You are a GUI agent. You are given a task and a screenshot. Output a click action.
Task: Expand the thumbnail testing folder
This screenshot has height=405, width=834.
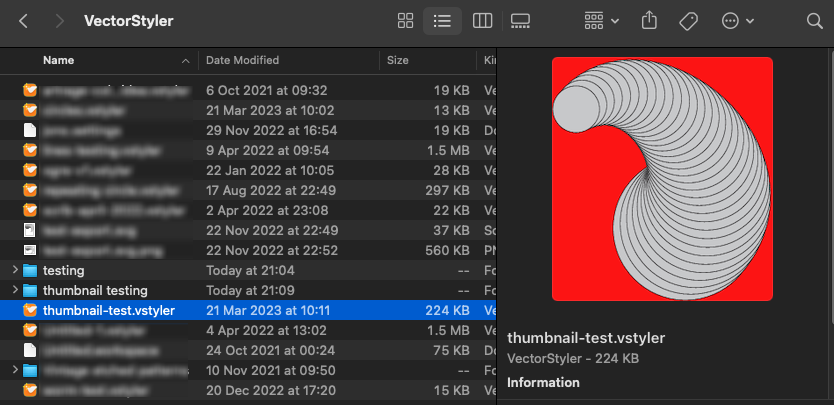13,290
